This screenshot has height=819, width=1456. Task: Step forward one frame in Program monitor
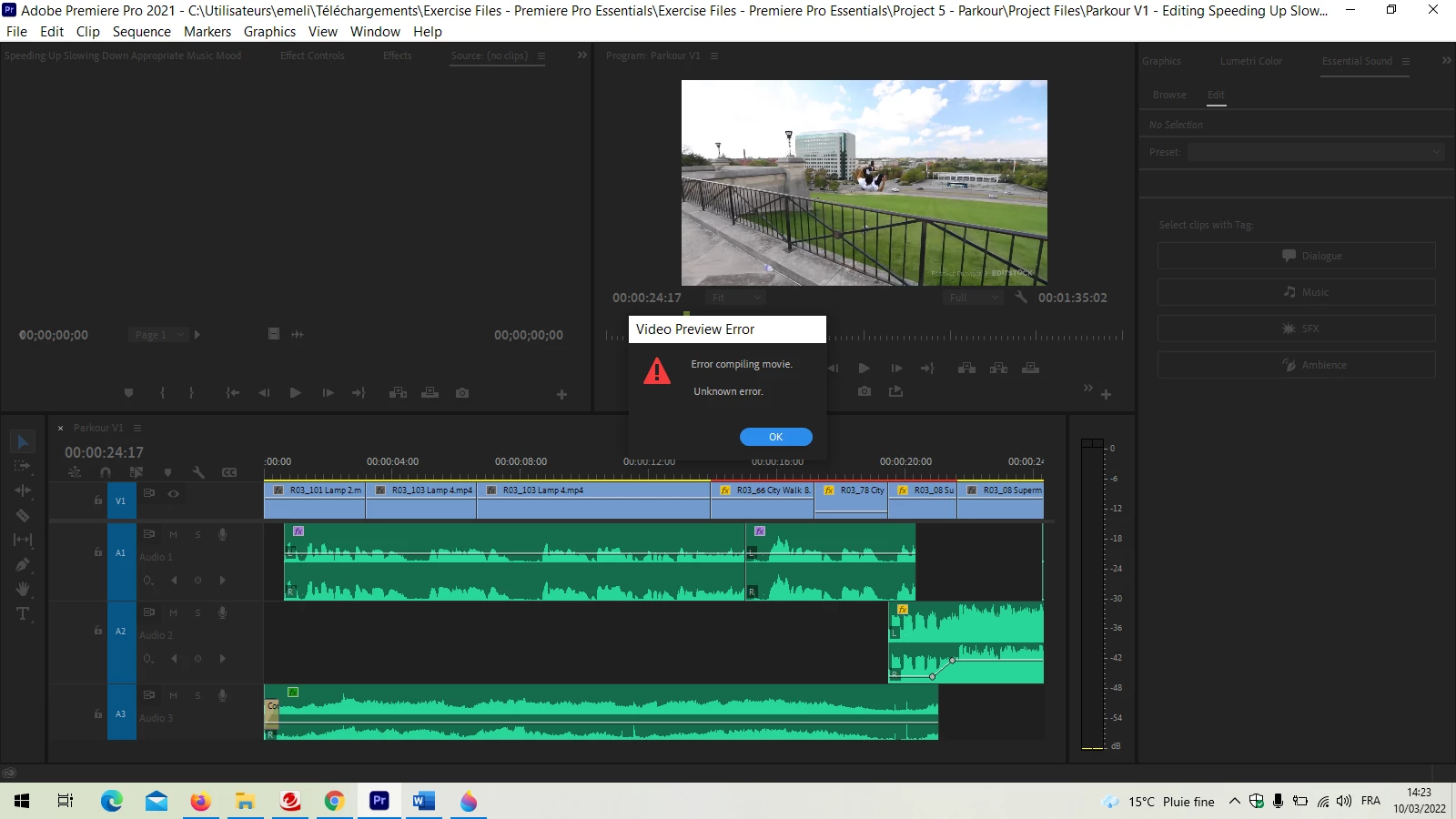(x=896, y=369)
